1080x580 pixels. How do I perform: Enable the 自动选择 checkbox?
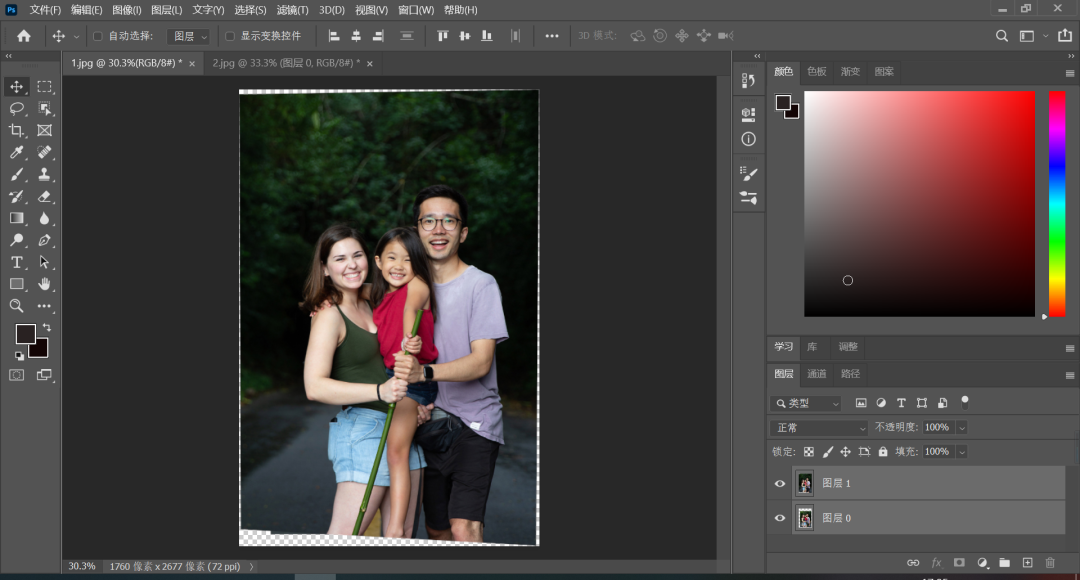tap(98, 36)
